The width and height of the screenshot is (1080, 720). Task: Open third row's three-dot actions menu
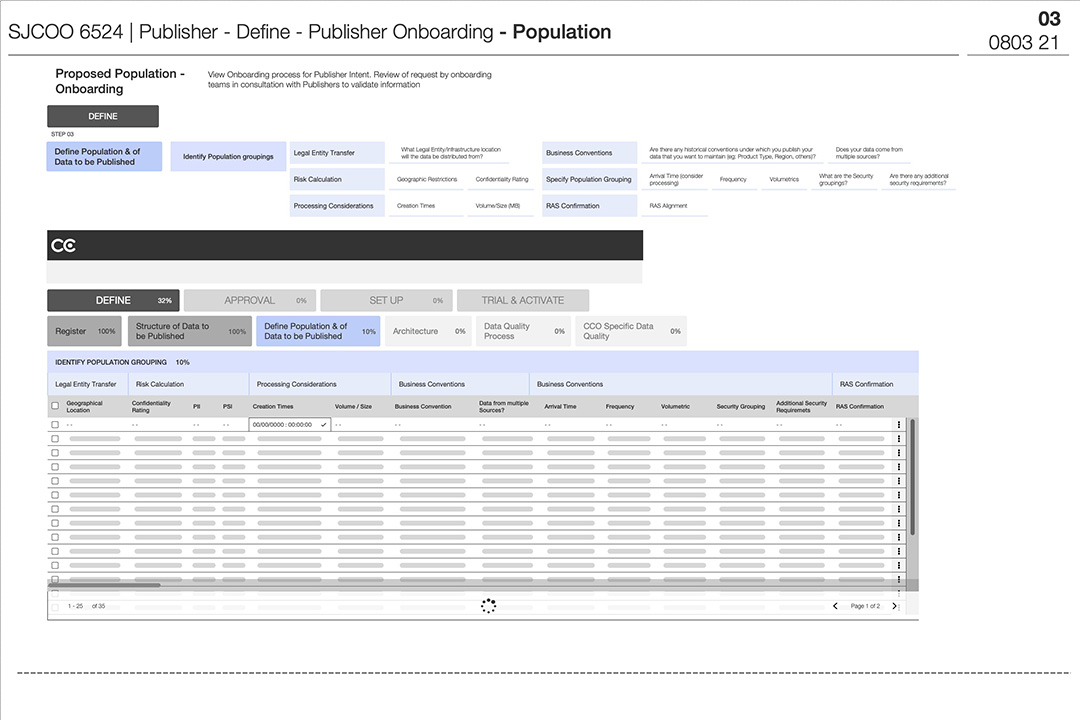pos(898,453)
